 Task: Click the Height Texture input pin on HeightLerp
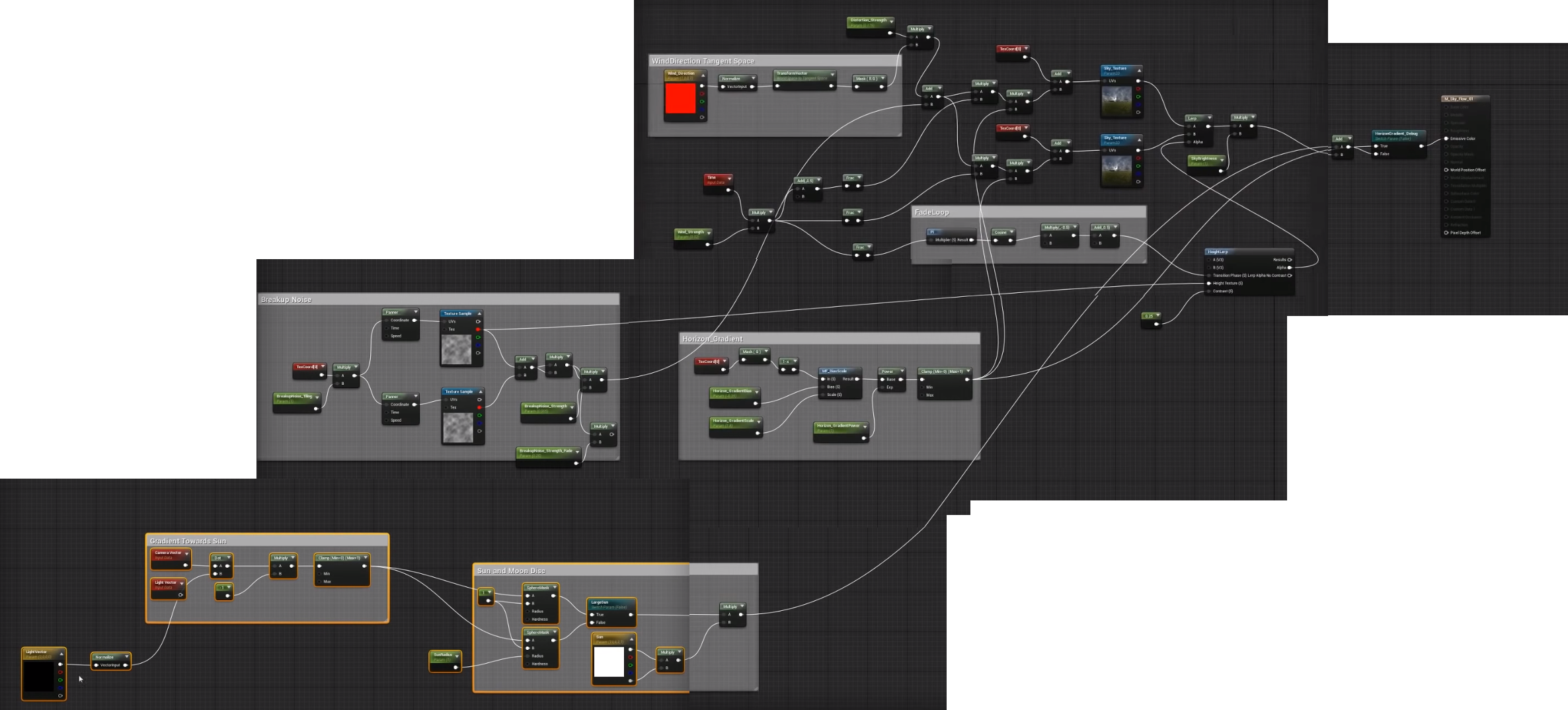(x=1209, y=283)
